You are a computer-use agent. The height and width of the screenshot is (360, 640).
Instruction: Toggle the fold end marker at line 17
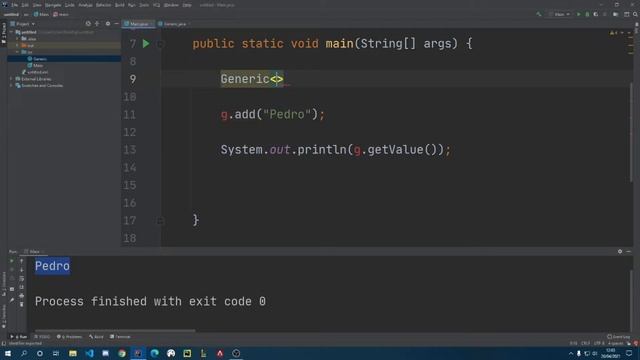click(x=160, y=220)
